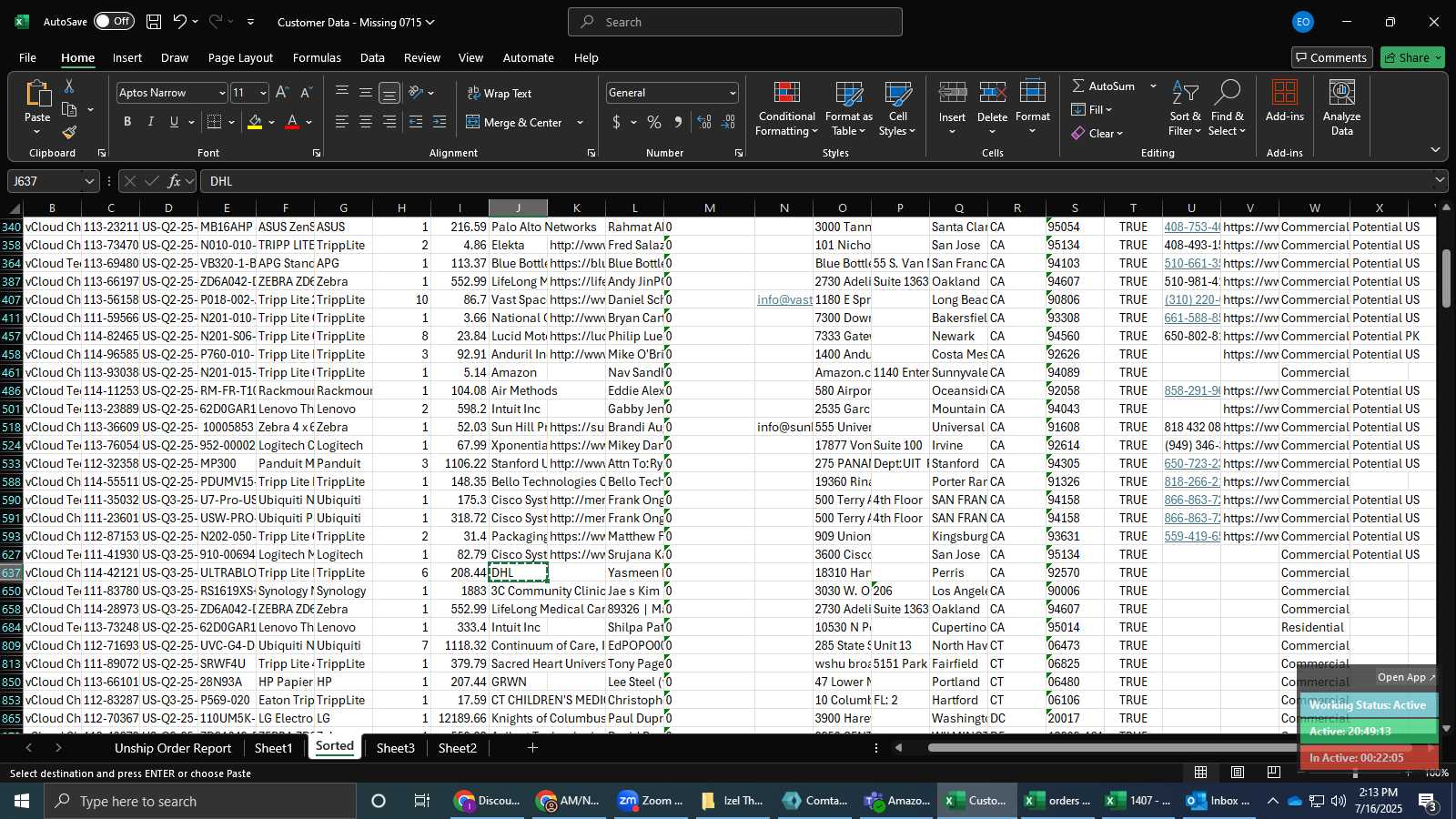
Task: Open Conditional Formatting dropdown
Action: [x=786, y=108]
